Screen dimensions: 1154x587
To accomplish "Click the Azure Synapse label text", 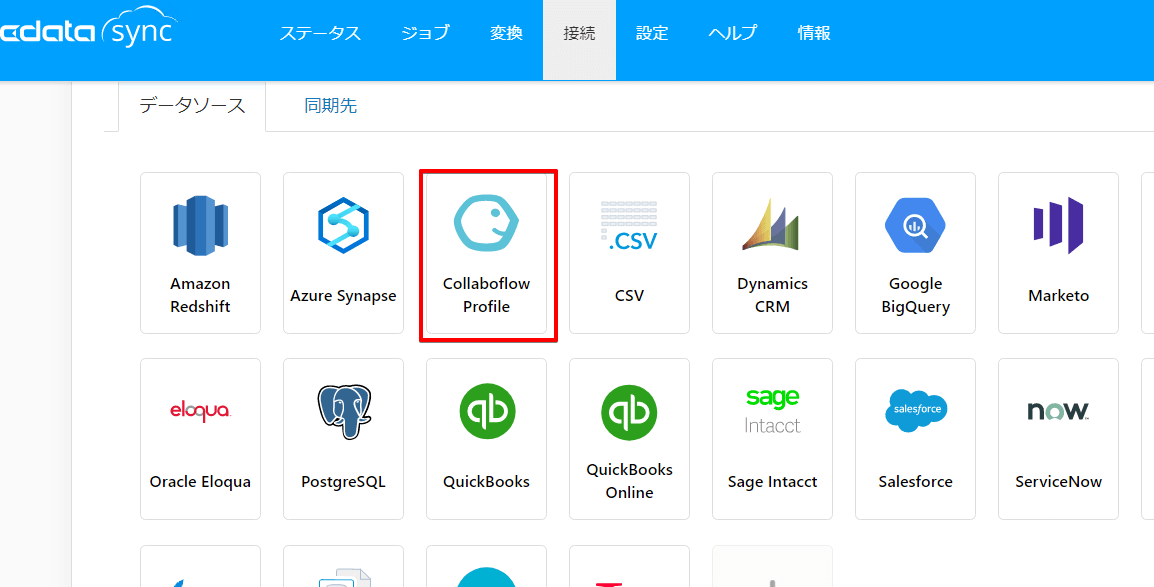I will click(343, 296).
